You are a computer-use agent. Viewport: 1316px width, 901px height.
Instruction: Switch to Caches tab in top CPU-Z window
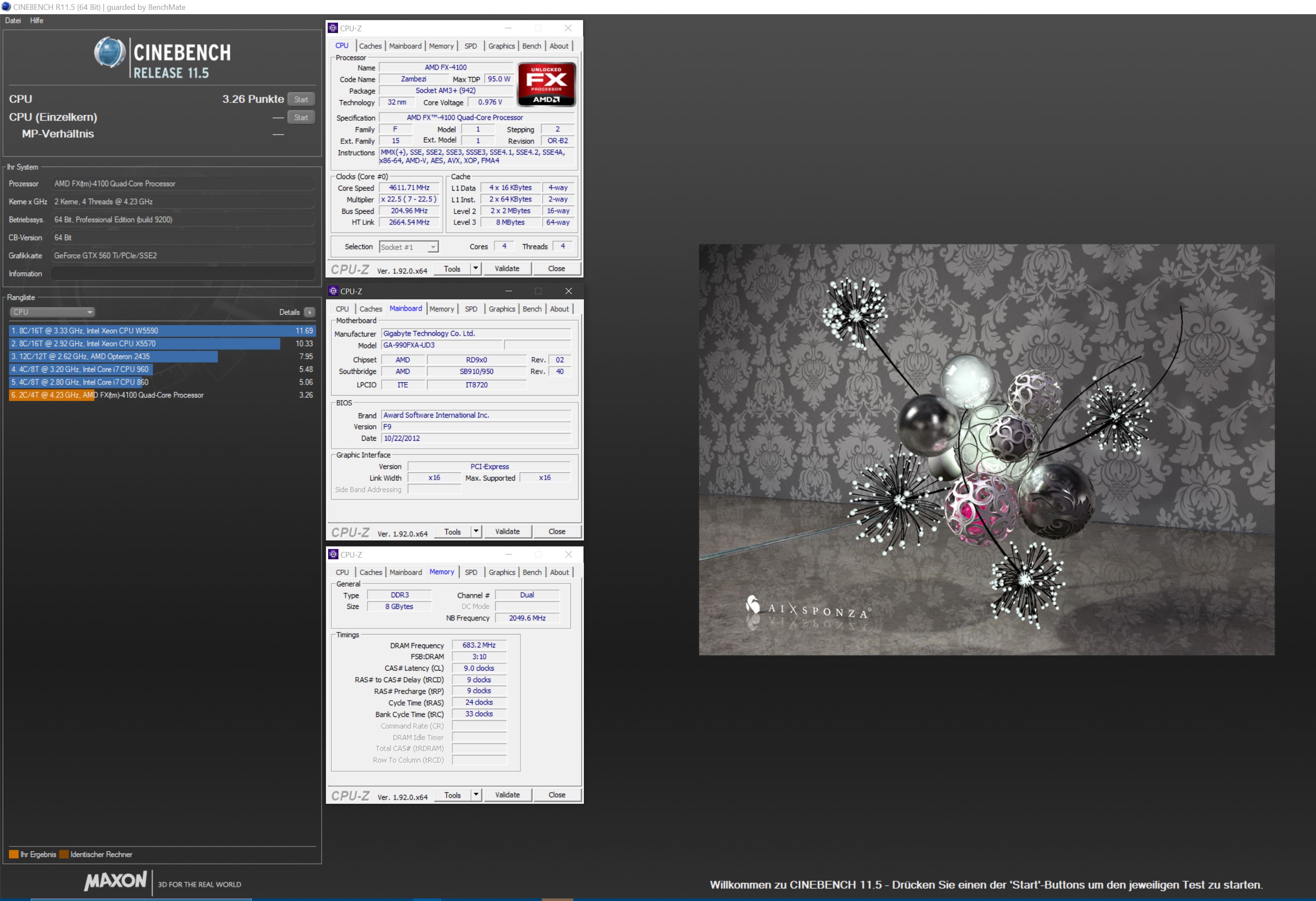pos(370,46)
